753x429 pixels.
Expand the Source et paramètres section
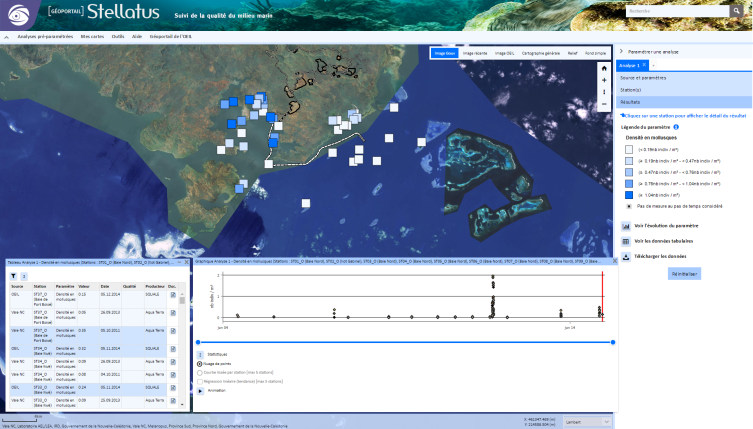(x=643, y=77)
